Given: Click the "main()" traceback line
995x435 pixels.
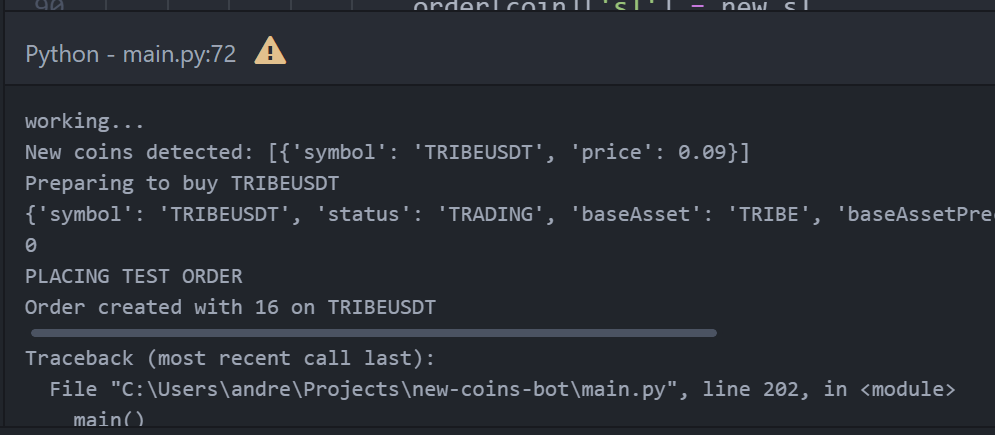Looking at the screenshot, I should (109, 420).
